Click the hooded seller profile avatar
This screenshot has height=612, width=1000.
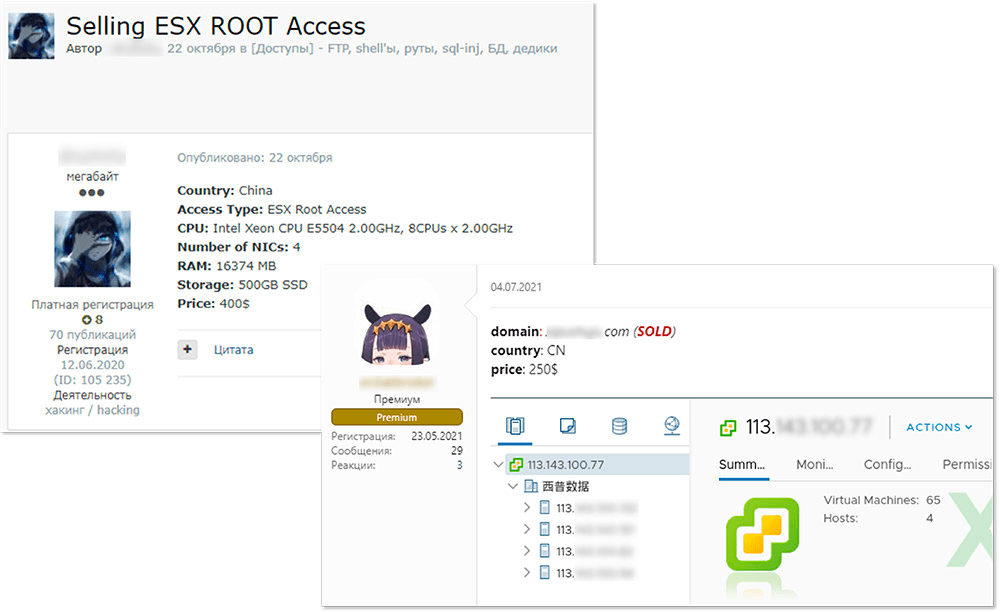click(x=92, y=248)
